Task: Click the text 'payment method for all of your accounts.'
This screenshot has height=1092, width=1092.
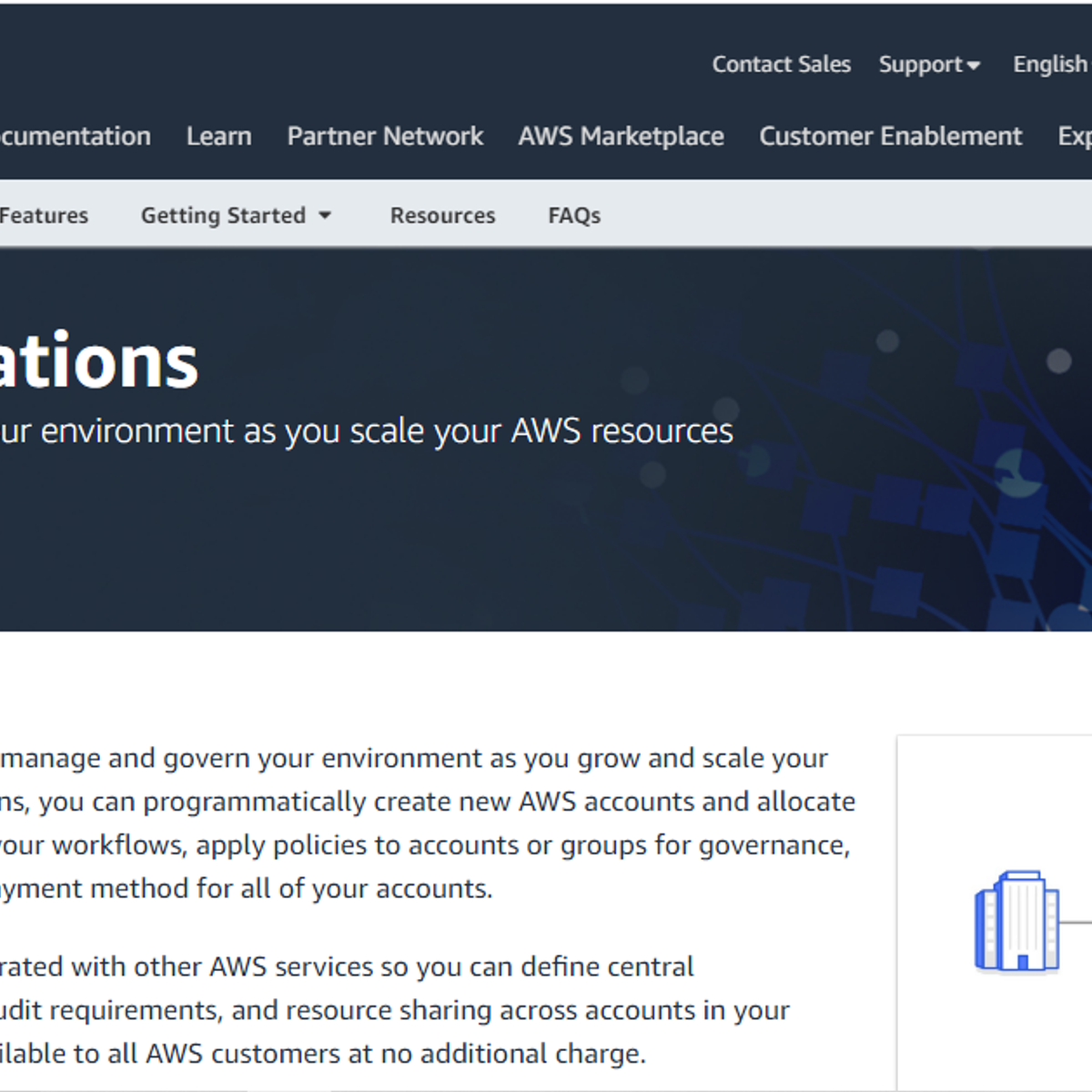Action: pos(246,889)
